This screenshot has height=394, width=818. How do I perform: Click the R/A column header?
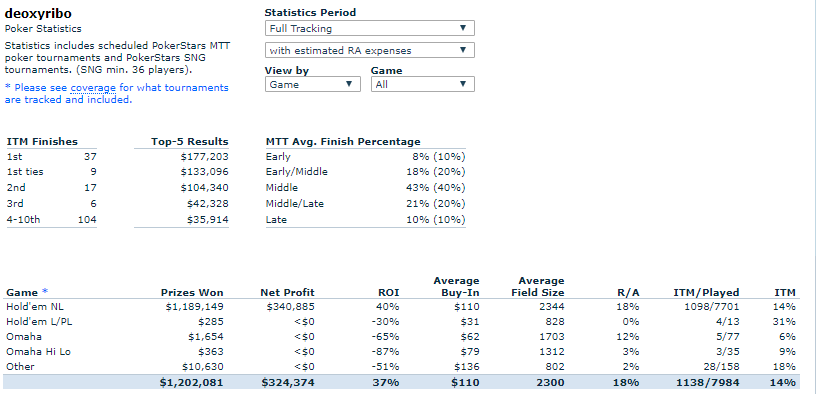[628, 293]
